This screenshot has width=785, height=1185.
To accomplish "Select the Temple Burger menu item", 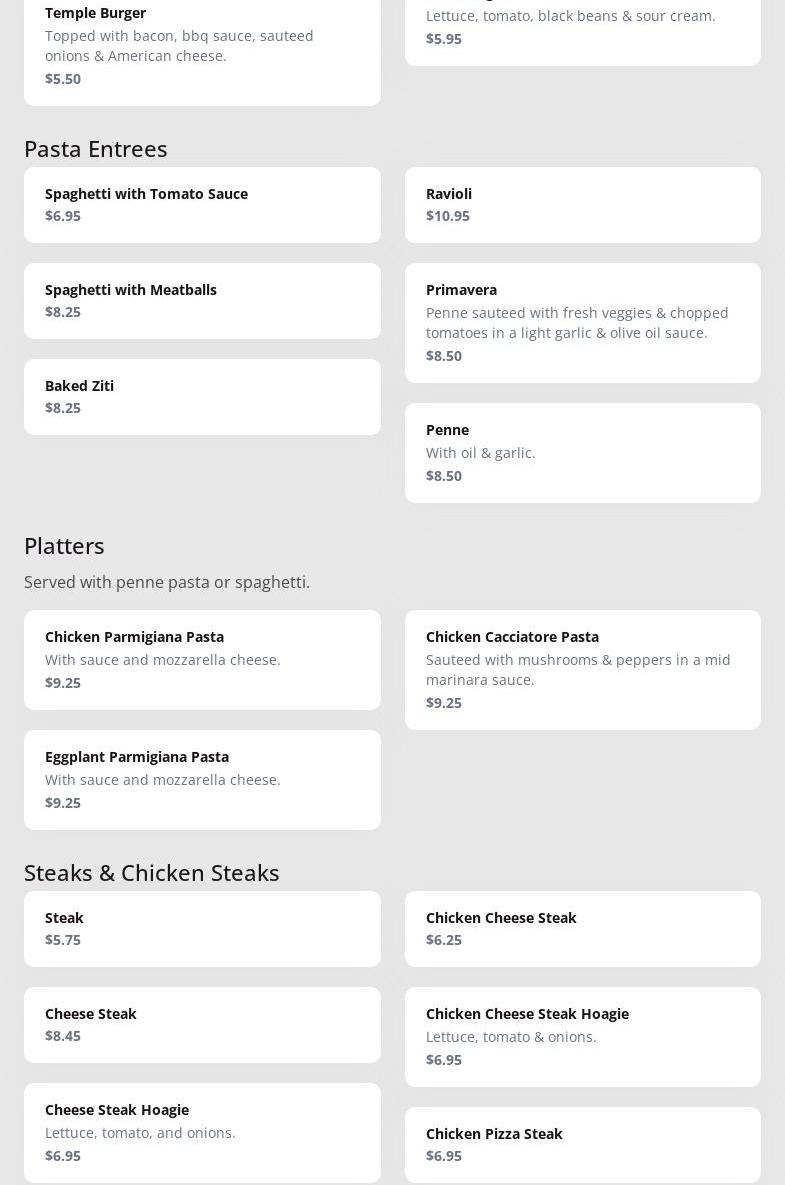I will pos(202,45).
